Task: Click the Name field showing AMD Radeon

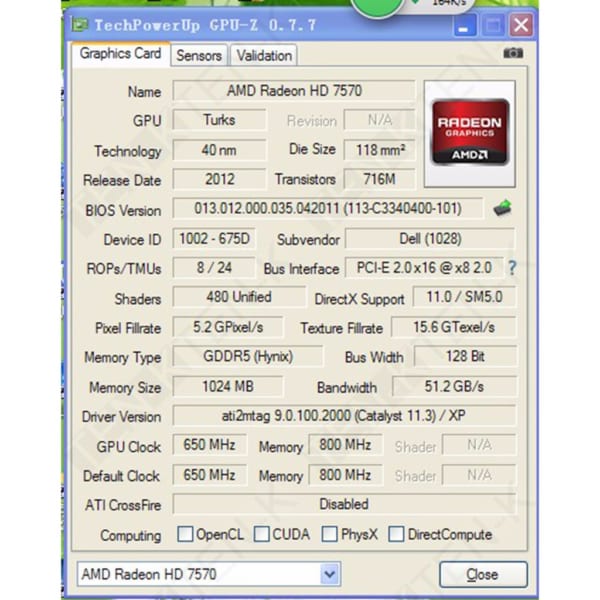Action: coord(294,91)
